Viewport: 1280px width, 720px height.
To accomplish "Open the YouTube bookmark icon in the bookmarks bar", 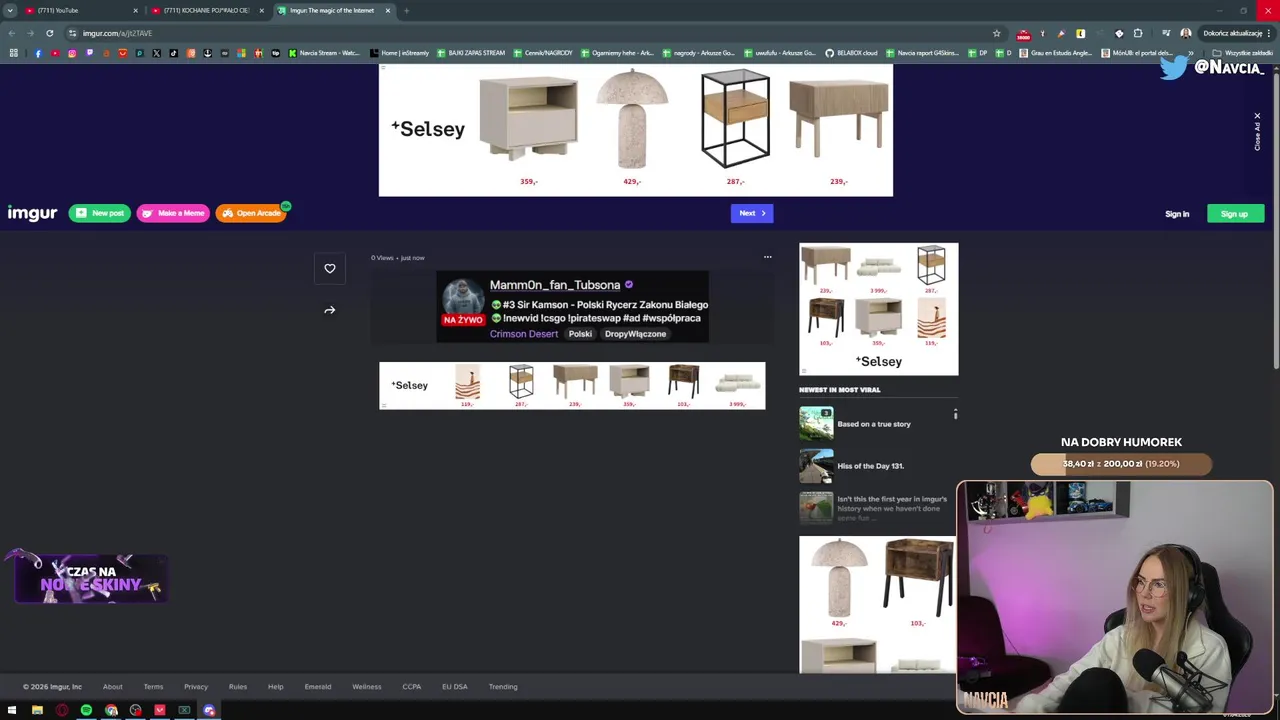I will 55,53.
